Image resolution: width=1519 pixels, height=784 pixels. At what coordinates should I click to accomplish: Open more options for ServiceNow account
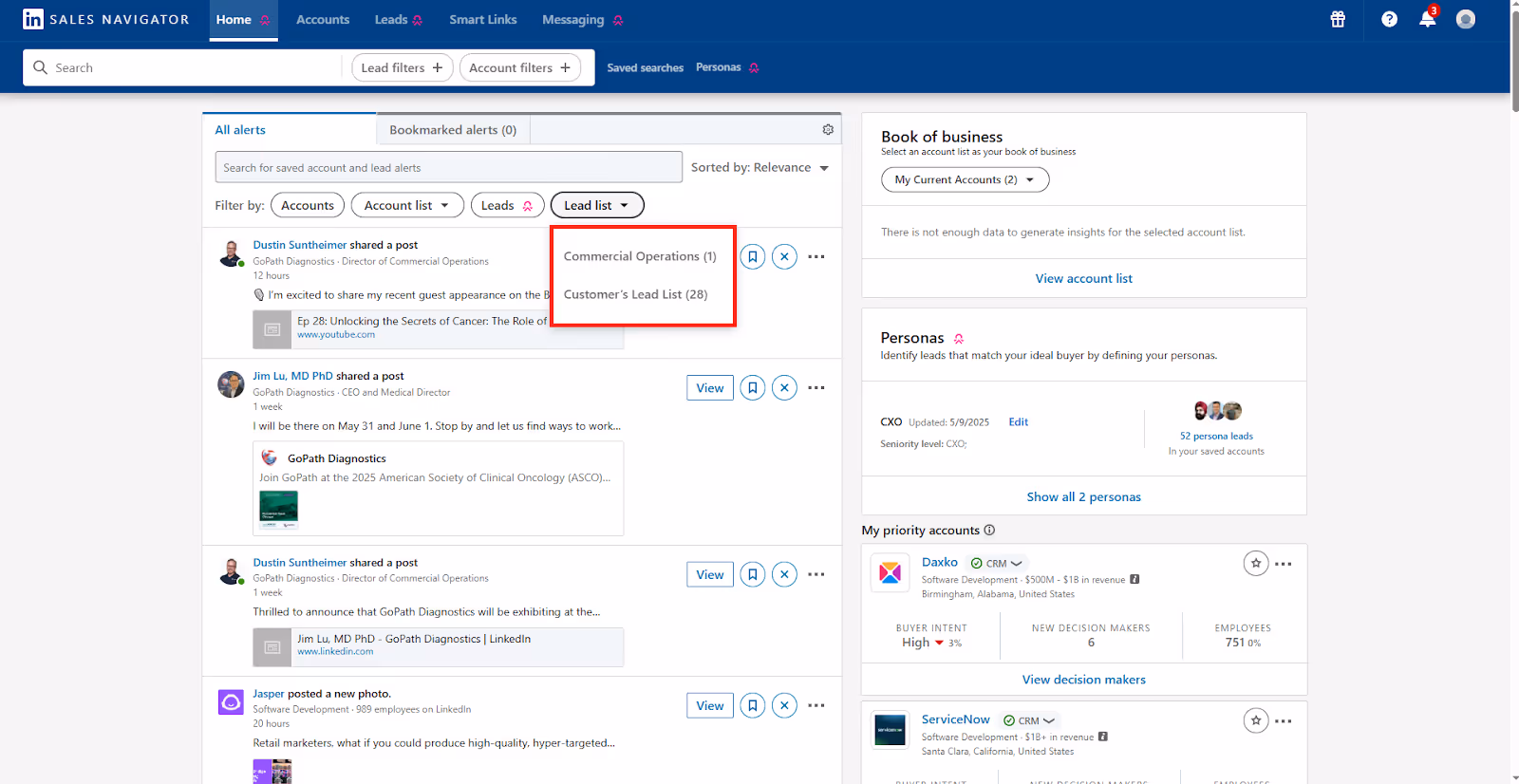pyautogui.click(x=1284, y=721)
